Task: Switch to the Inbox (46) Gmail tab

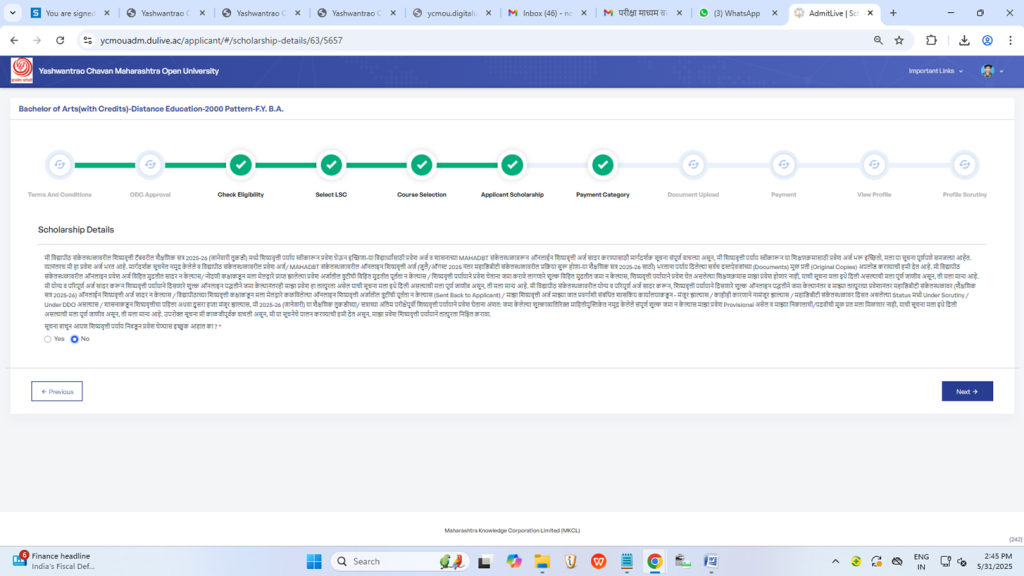Action: point(545,13)
